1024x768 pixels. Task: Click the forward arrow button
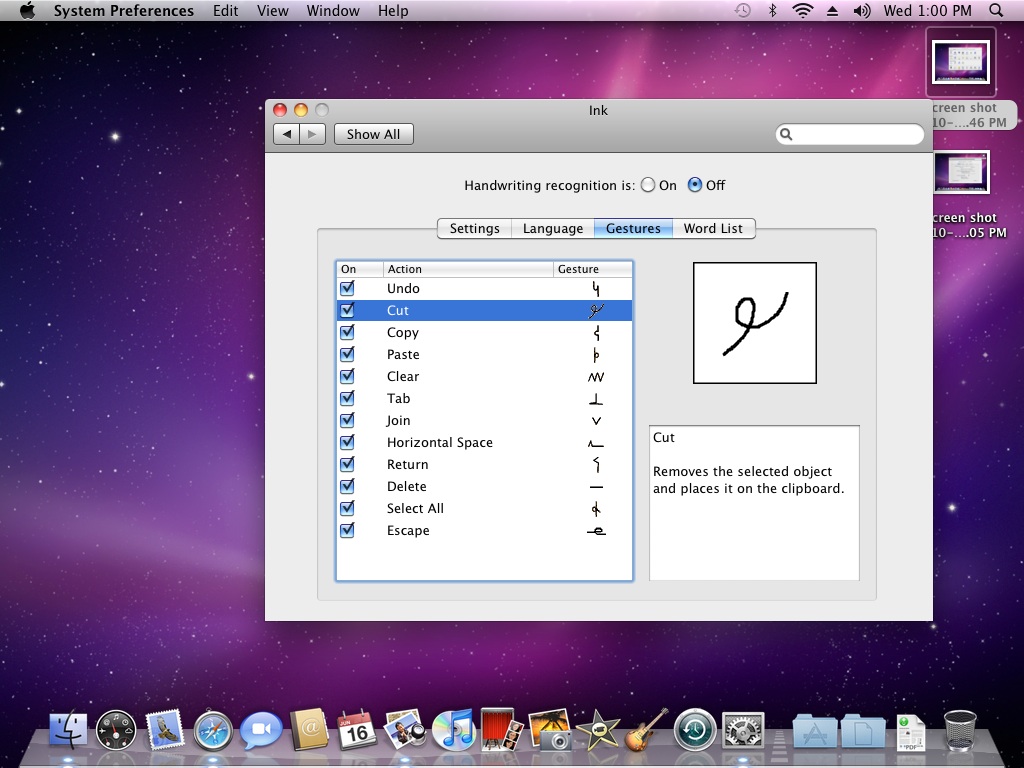coord(312,134)
